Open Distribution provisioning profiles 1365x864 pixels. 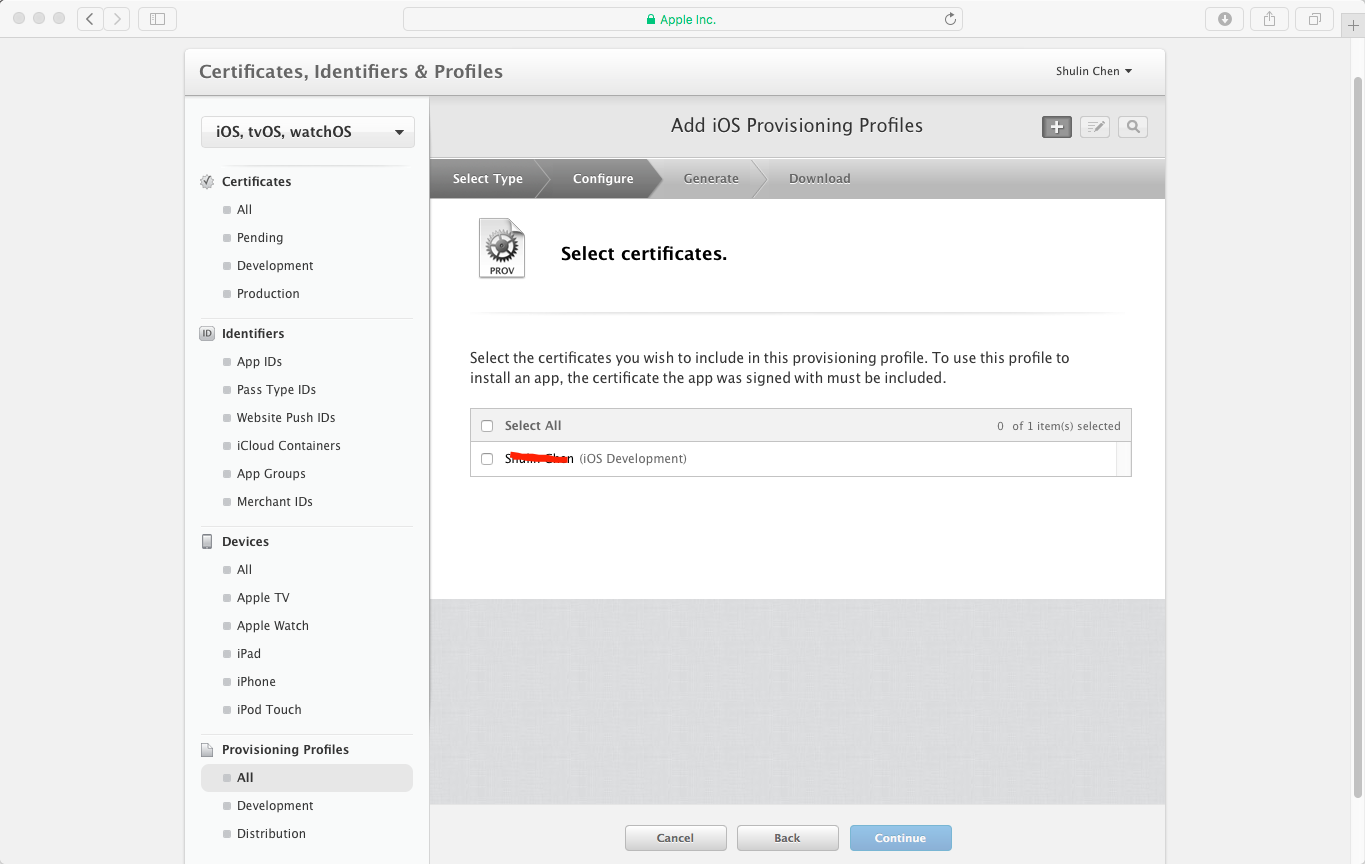[x=271, y=834]
